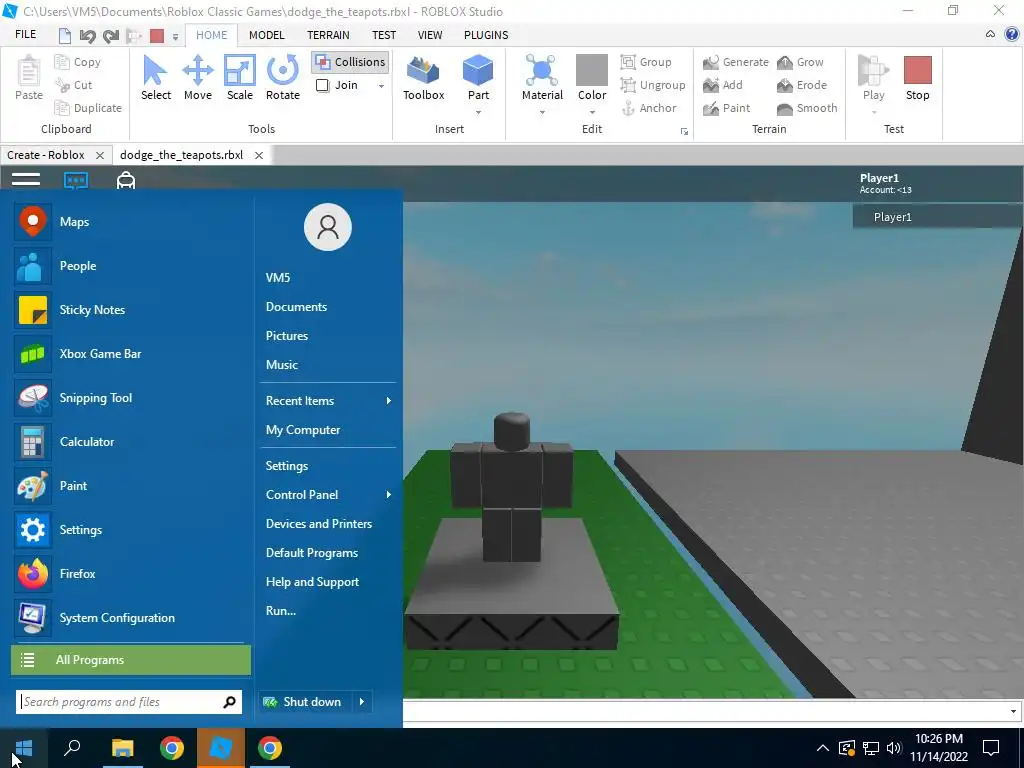This screenshot has width=1024, height=768.
Task: Switch to the TERRAIN ribbon tab
Action: [x=328, y=35]
